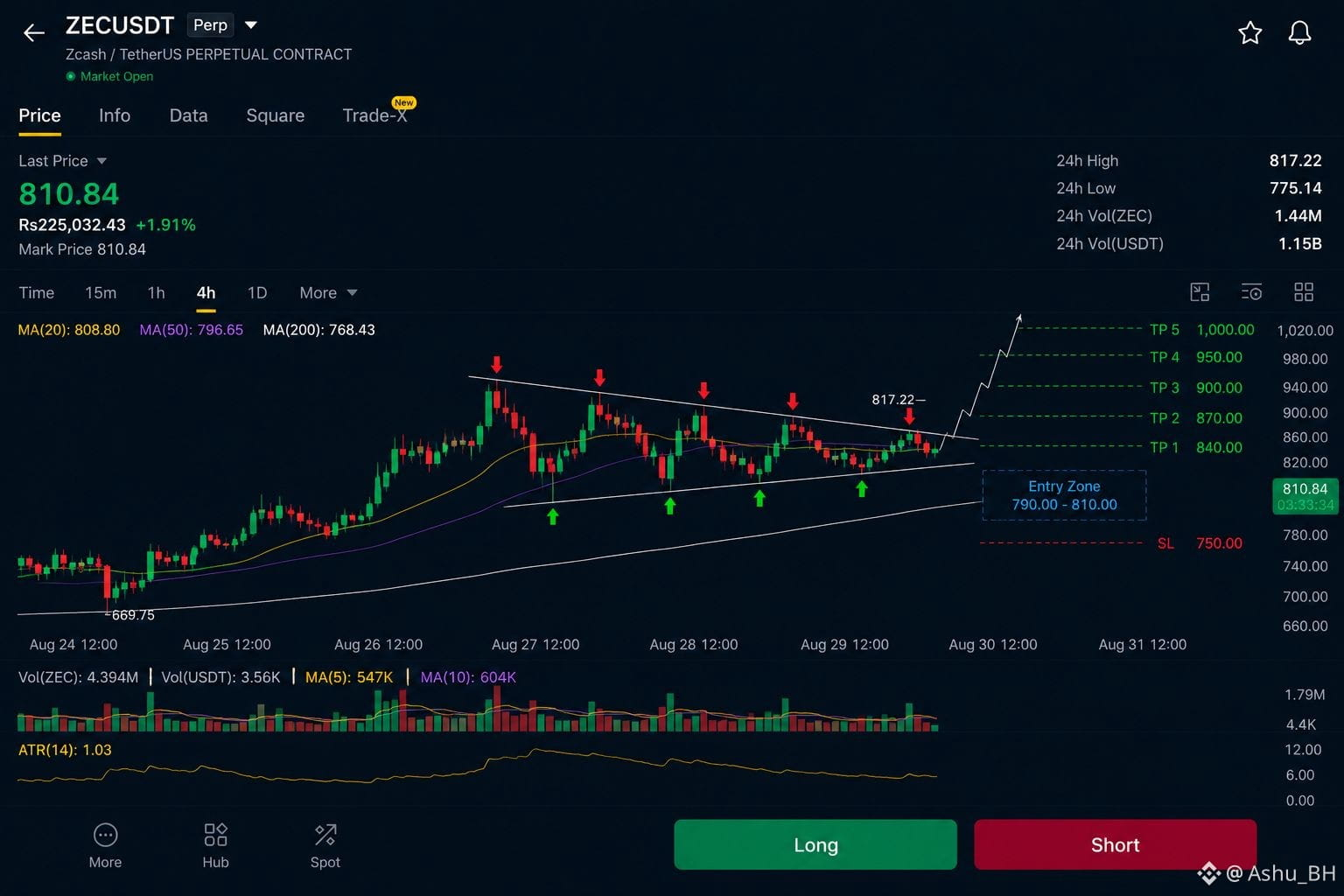The width and height of the screenshot is (1344, 896).
Task: Select the 15m timeframe
Action: [101, 293]
